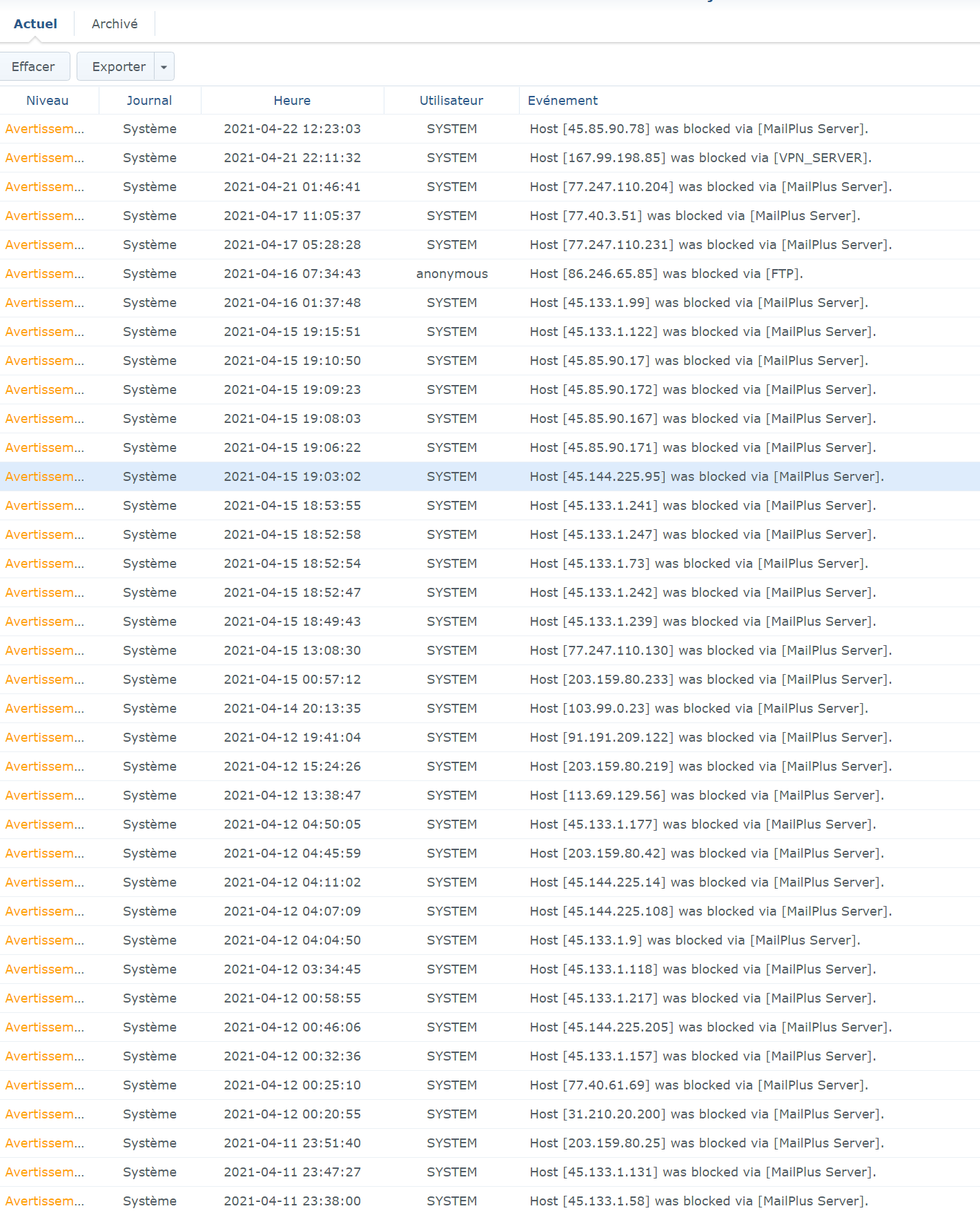Select the log entry for host 45.85.90.78
The image size is (980, 1213).
[x=490, y=129]
